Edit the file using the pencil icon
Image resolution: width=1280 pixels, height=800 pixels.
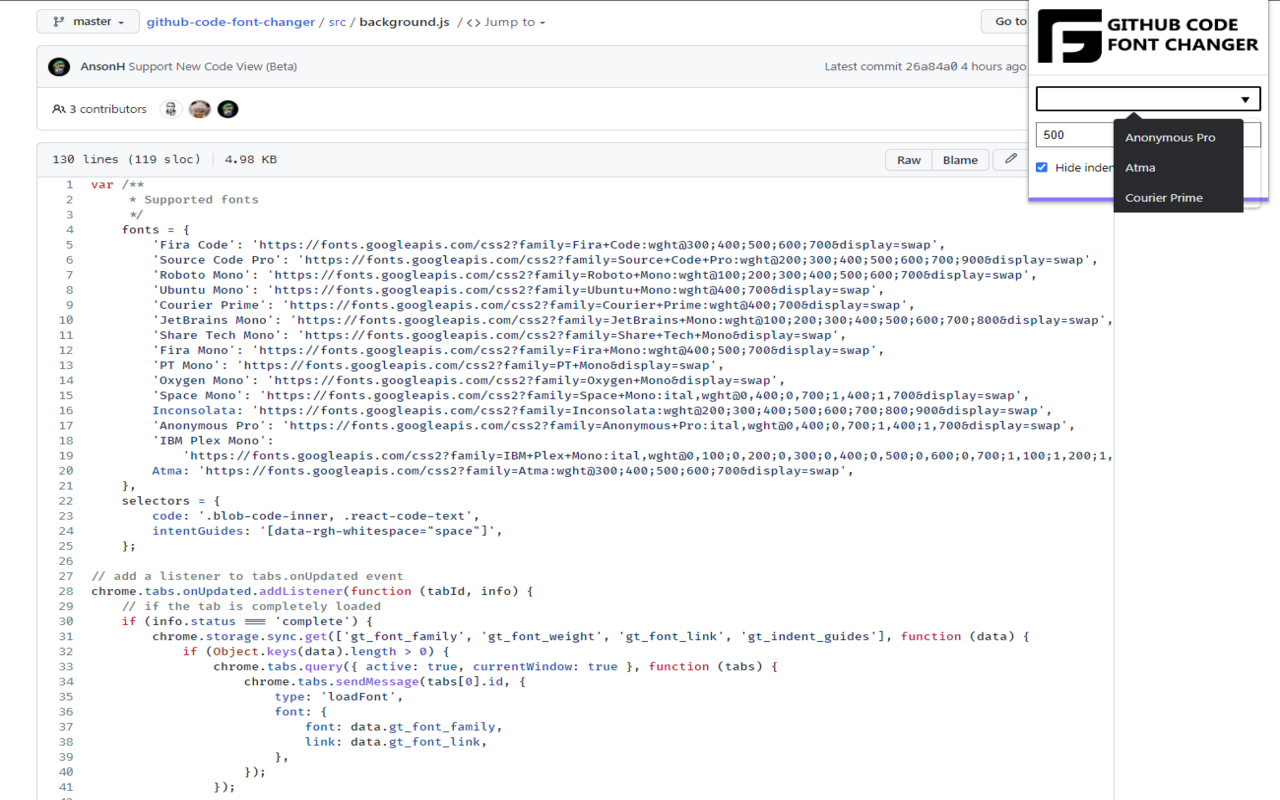[1011, 160]
